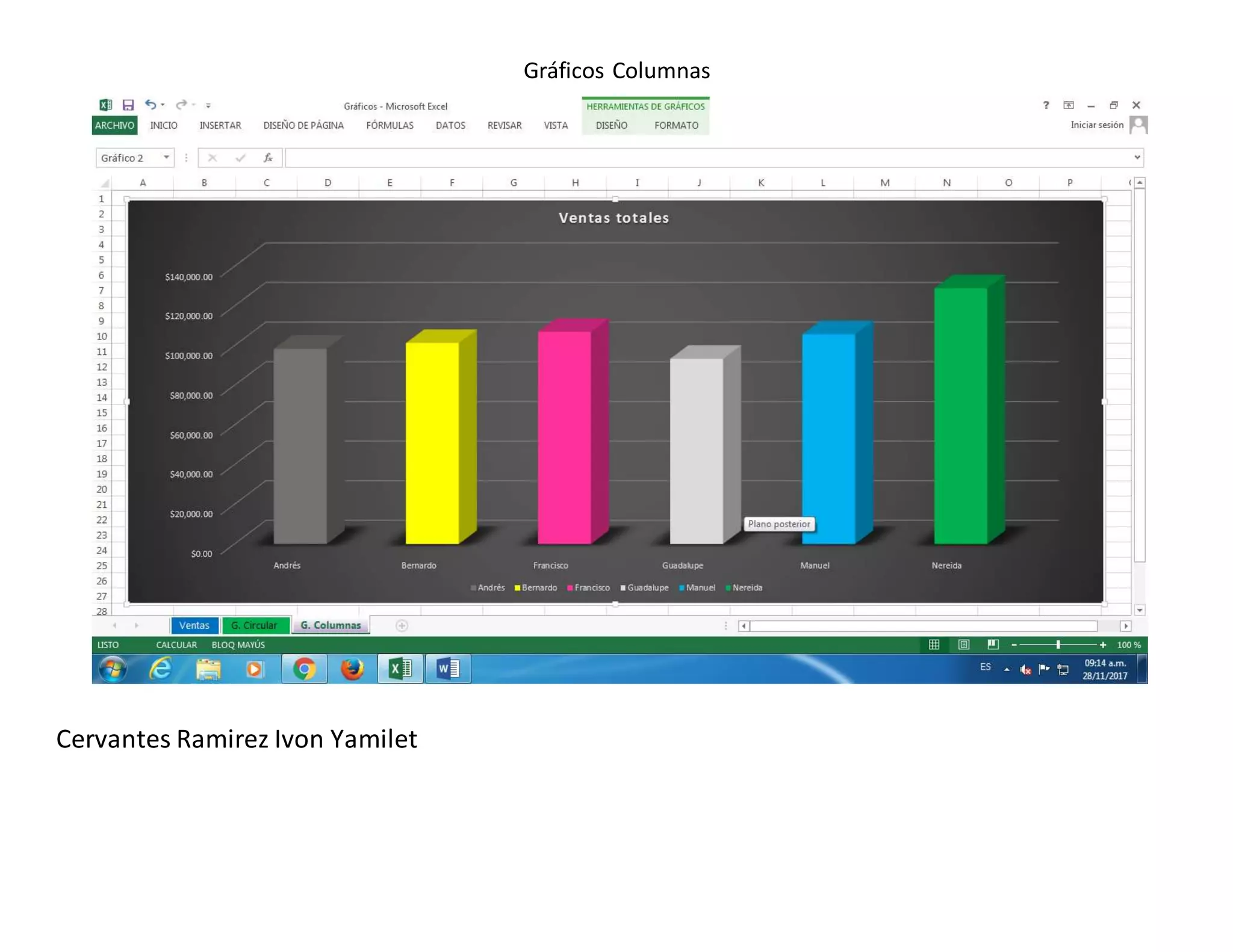This screenshot has height=952, width=1233.
Task: Expand the Name Box dropdown arrow
Action: pos(166,158)
